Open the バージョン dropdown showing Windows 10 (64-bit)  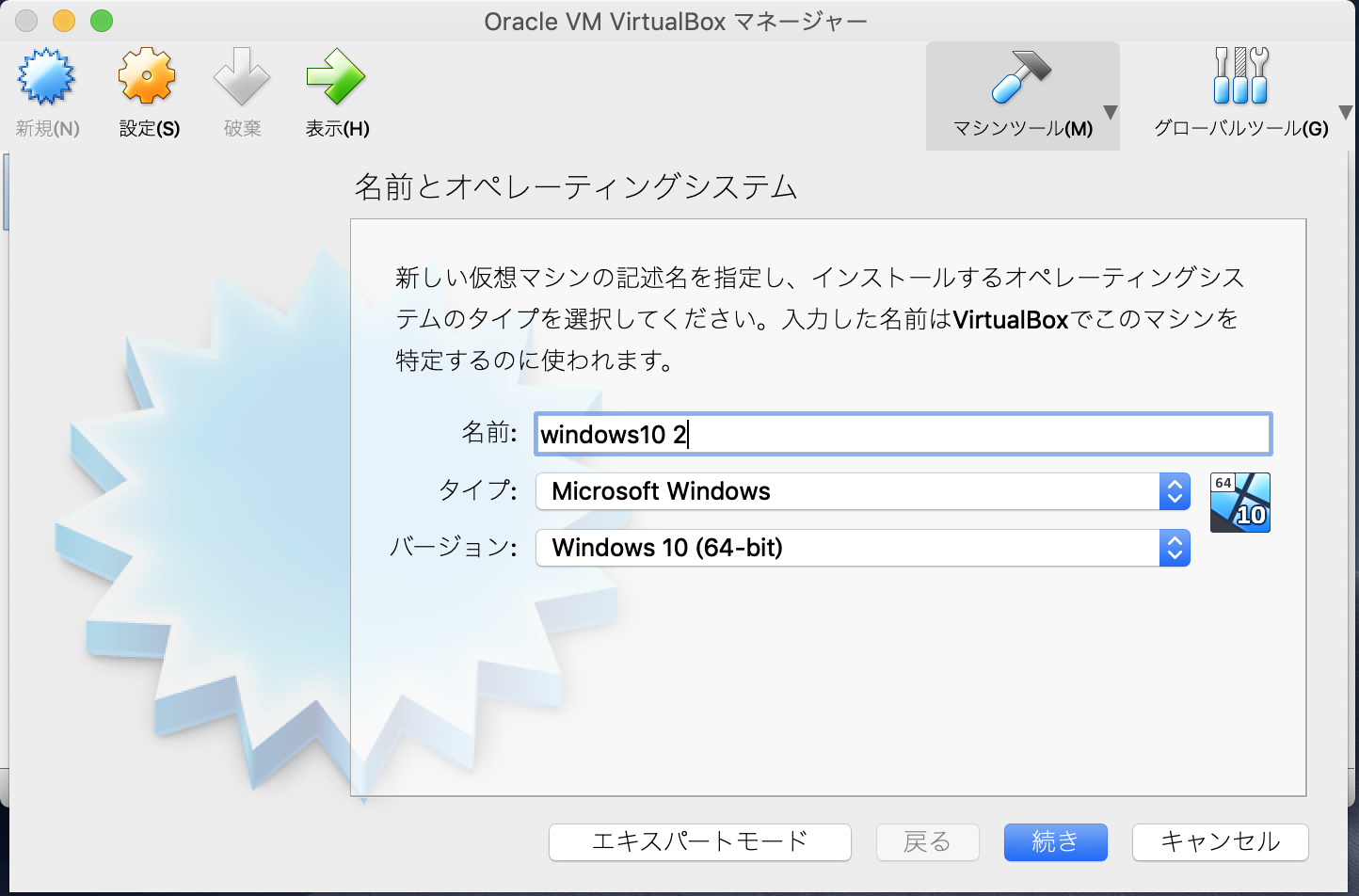pos(863,548)
